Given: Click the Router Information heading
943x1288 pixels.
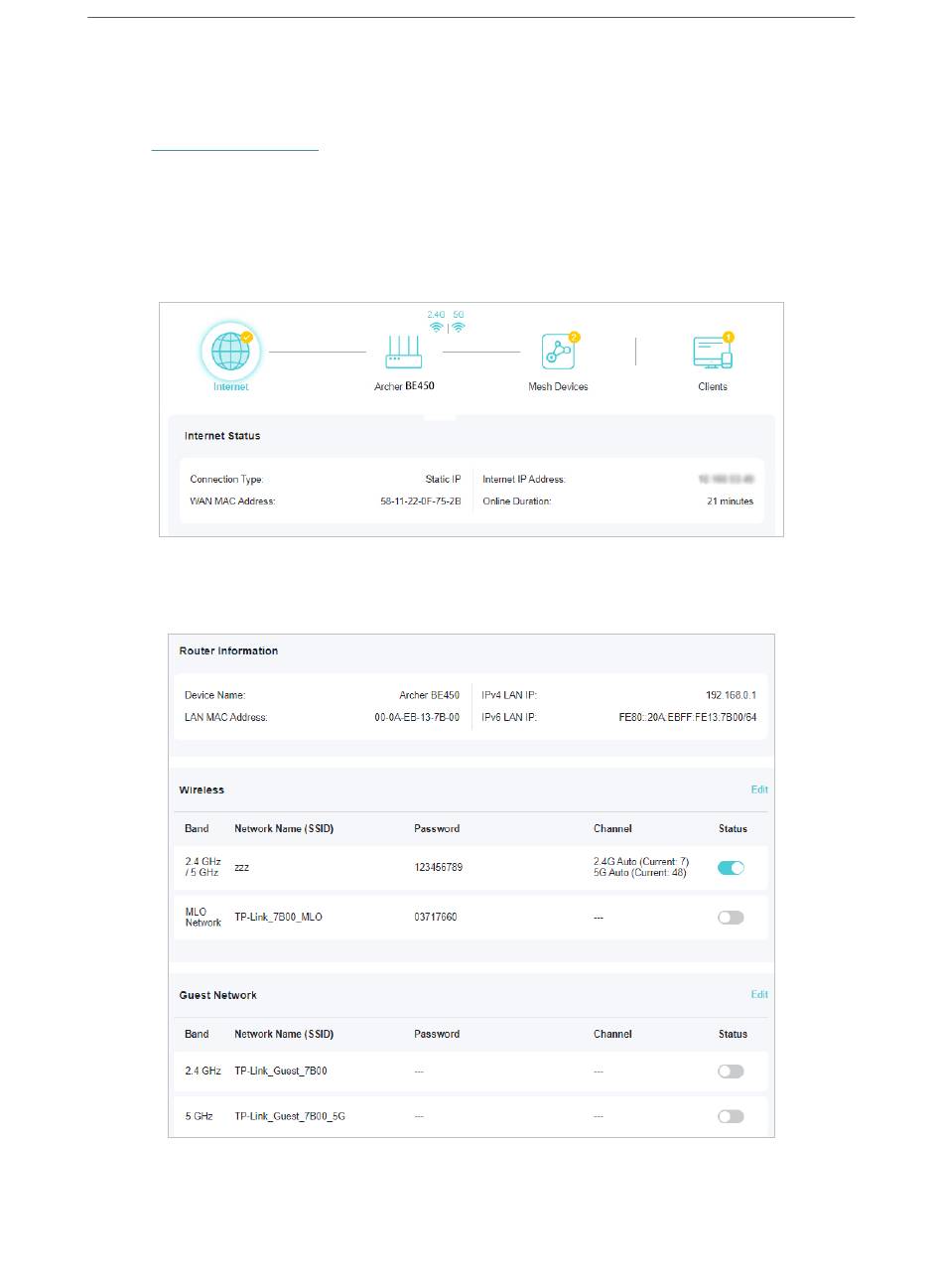Looking at the screenshot, I should click(x=228, y=651).
